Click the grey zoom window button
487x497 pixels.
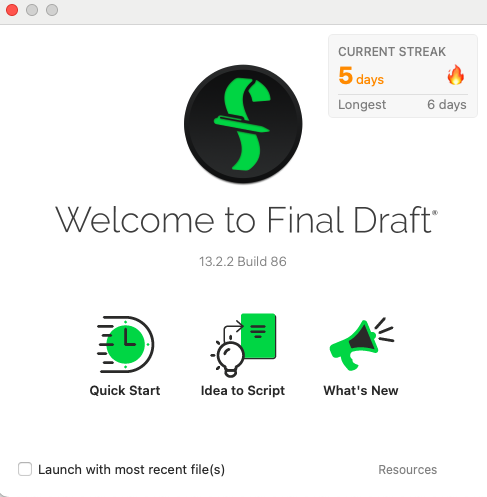click(x=52, y=10)
